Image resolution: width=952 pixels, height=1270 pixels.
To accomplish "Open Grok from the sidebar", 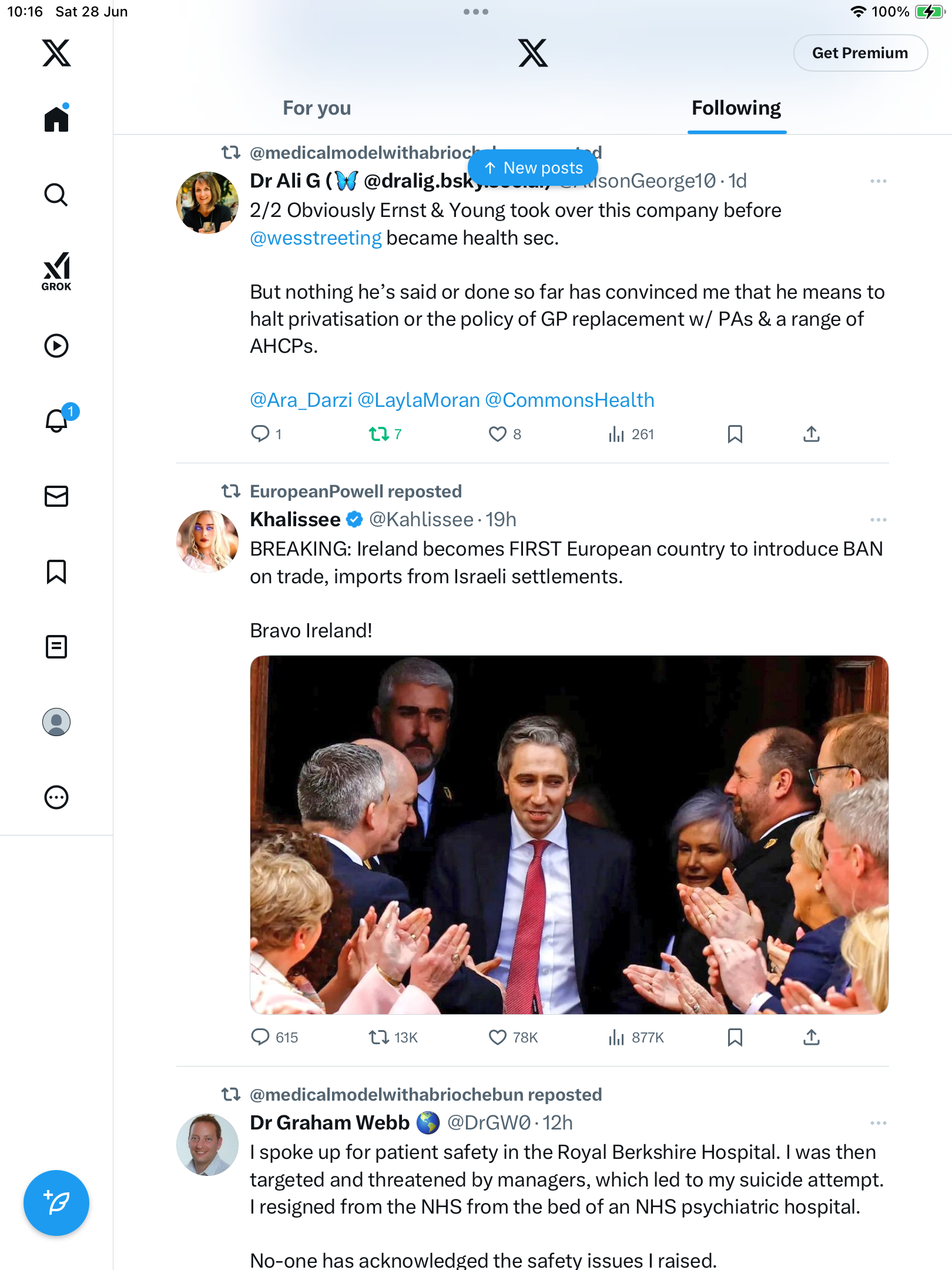I will [x=56, y=271].
